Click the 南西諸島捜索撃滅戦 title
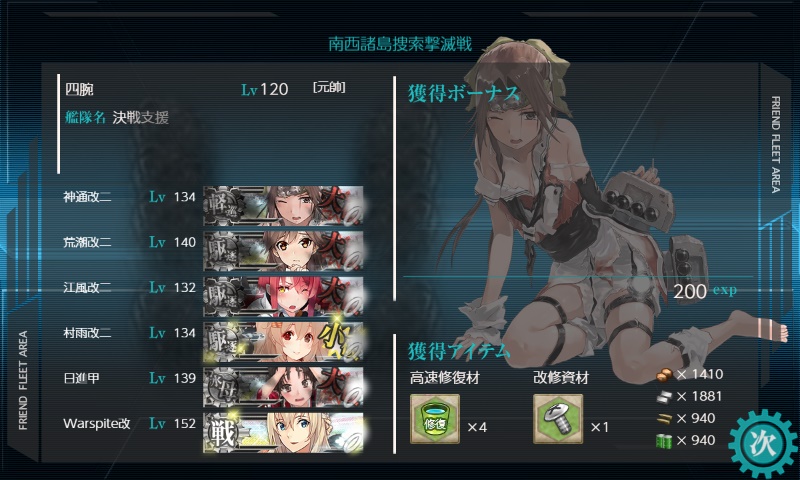Screen dimensions: 800x480 (x=400, y=44)
